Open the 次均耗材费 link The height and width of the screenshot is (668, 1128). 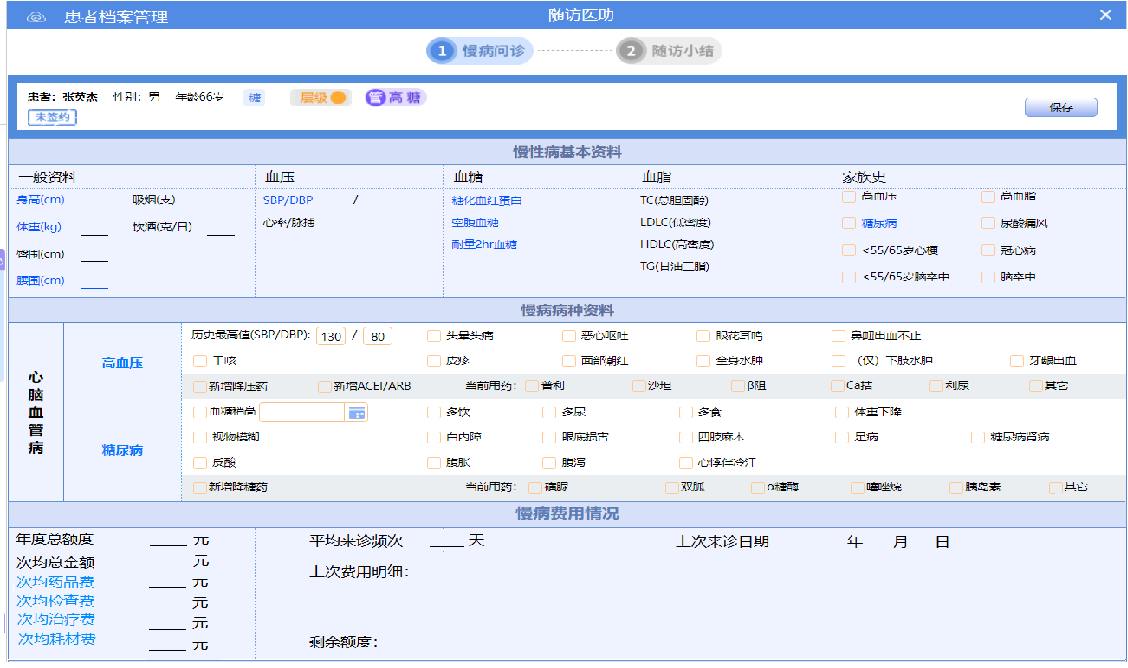[x=57, y=639]
